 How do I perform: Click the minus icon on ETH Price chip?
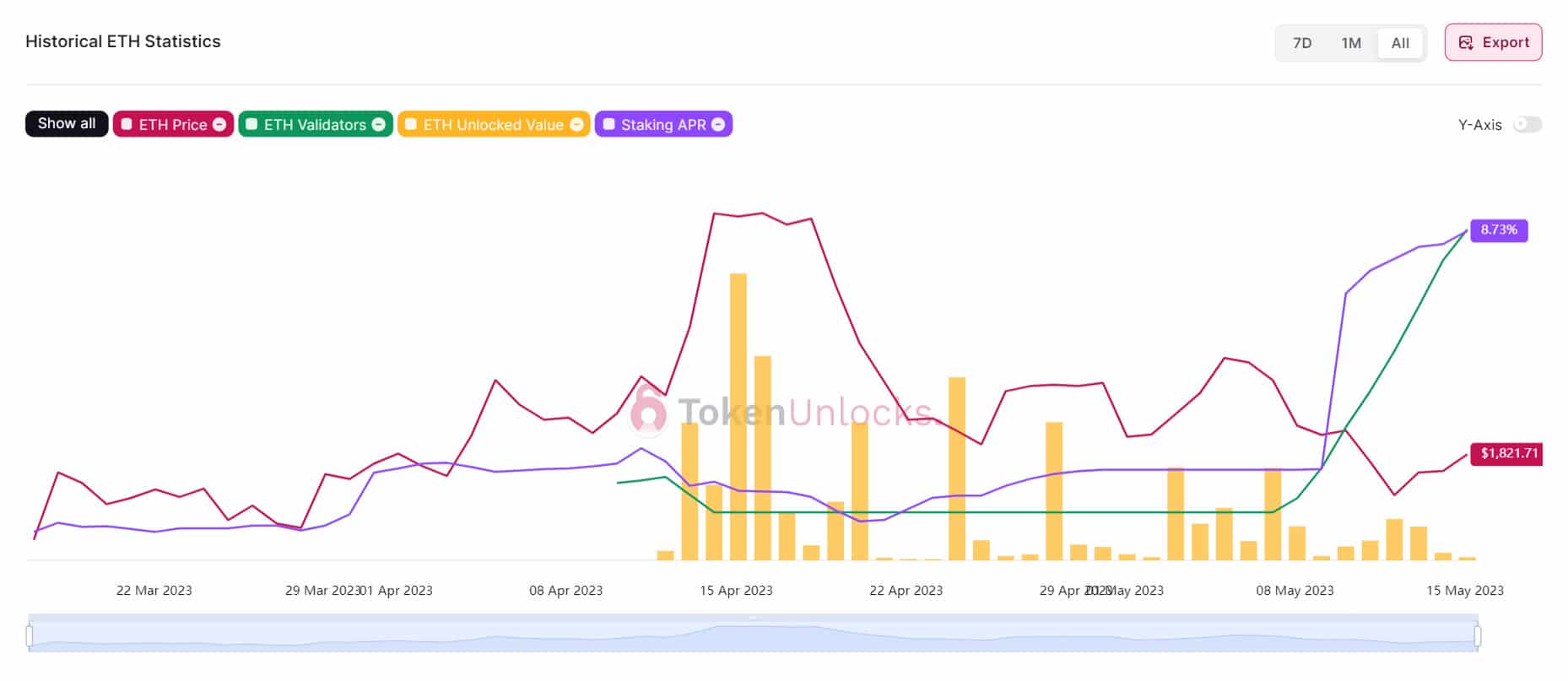coord(219,125)
